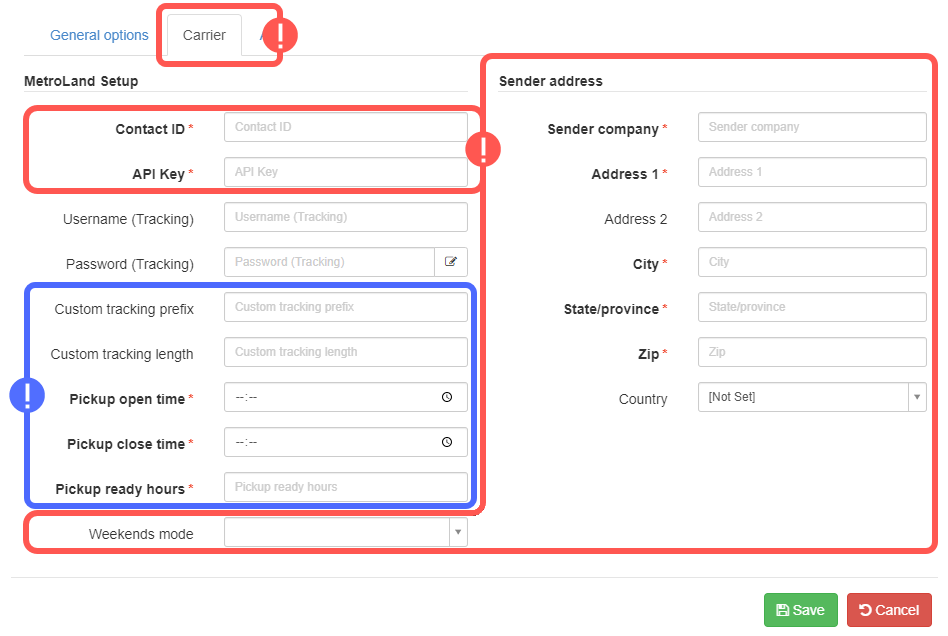Click the Custom tracking length label
Image resolution: width=948 pixels, height=636 pixels.
(122, 354)
